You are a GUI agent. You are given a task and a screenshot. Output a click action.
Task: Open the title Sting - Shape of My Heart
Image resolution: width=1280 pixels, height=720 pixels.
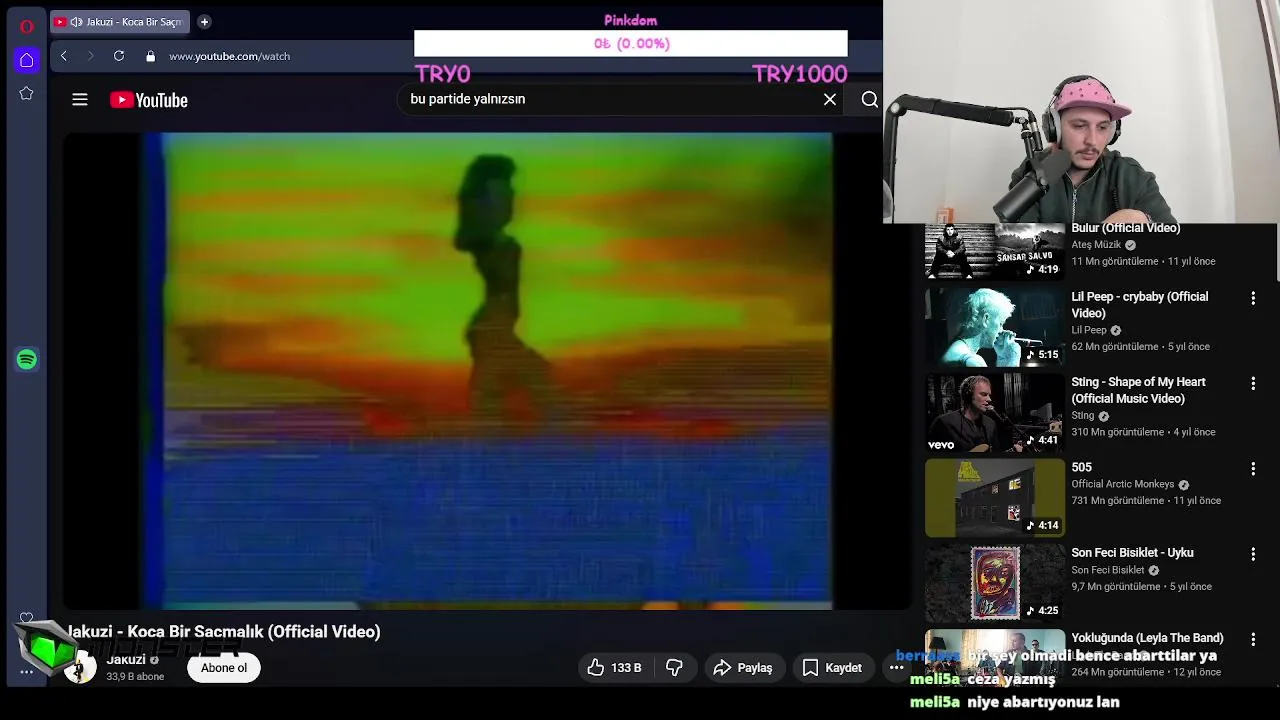point(1138,390)
